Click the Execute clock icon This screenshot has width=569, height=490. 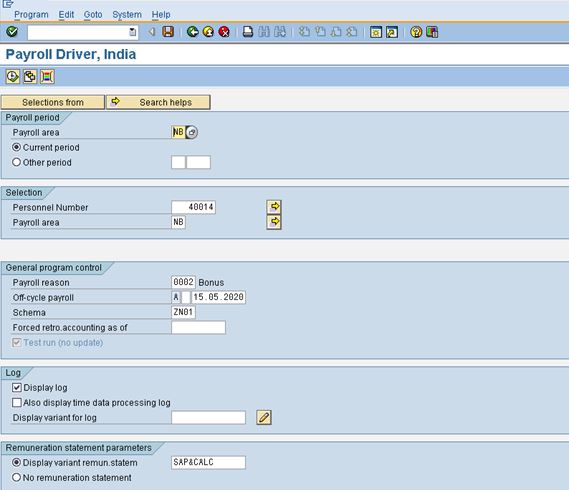pyautogui.click(x=13, y=77)
